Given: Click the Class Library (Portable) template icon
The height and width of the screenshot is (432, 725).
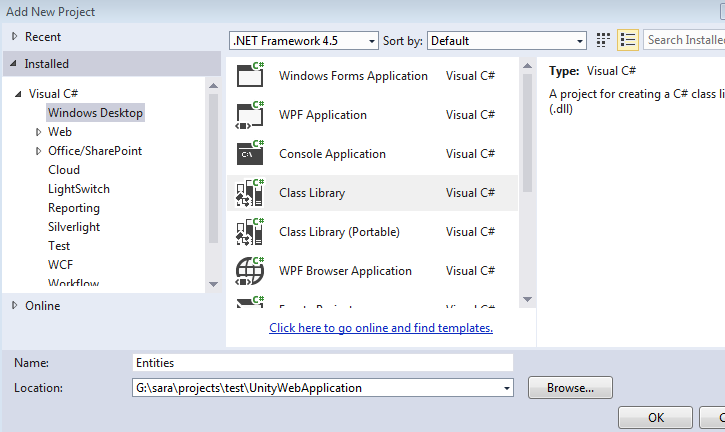Looking at the screenshot, I should (x=250, y=231).
